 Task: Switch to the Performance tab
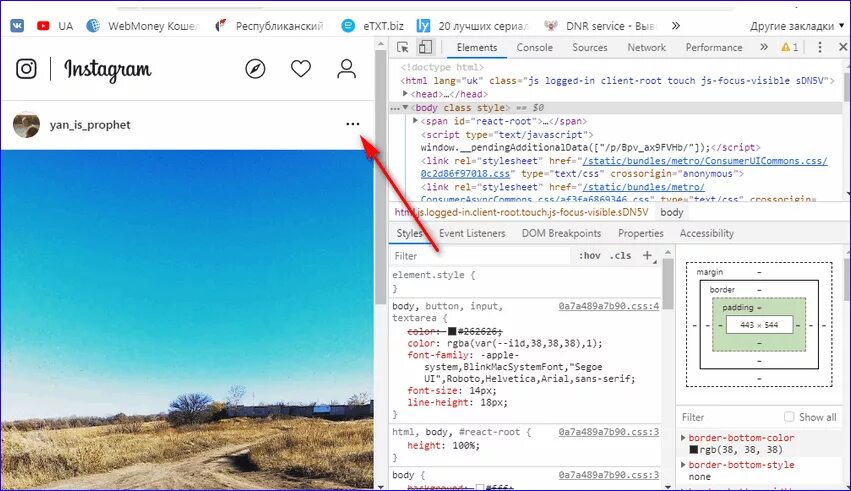point(714,48)
